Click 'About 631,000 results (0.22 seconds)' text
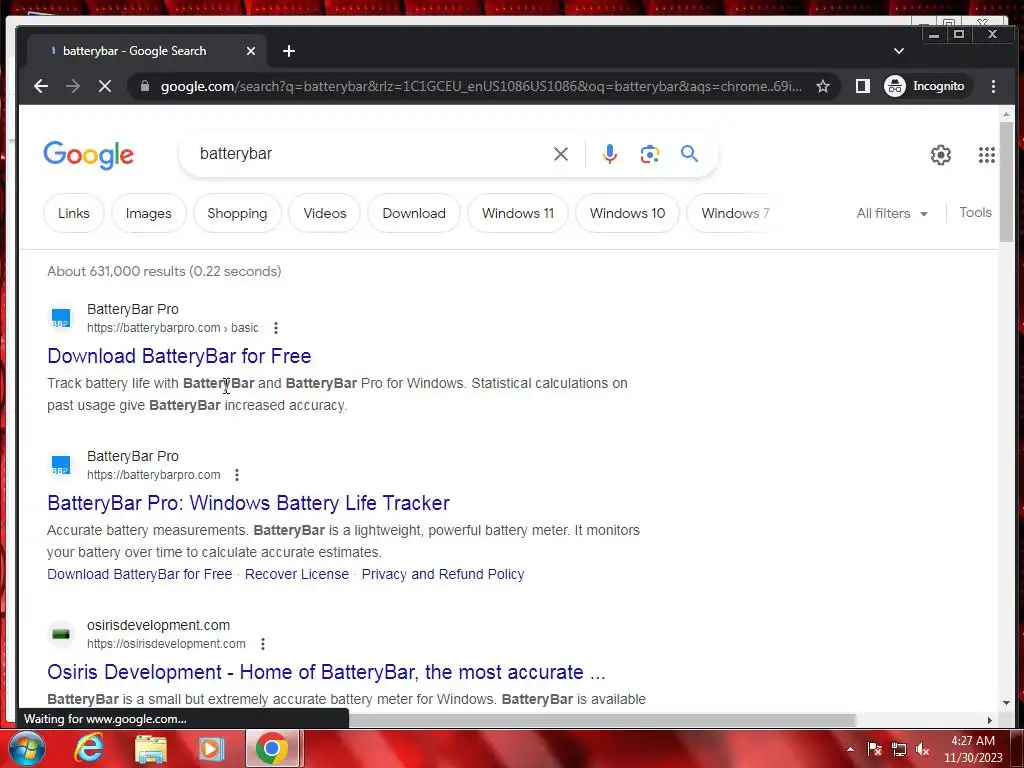Screen dimensions: 1024x768 pyautogui.click(x=164, y=271)
